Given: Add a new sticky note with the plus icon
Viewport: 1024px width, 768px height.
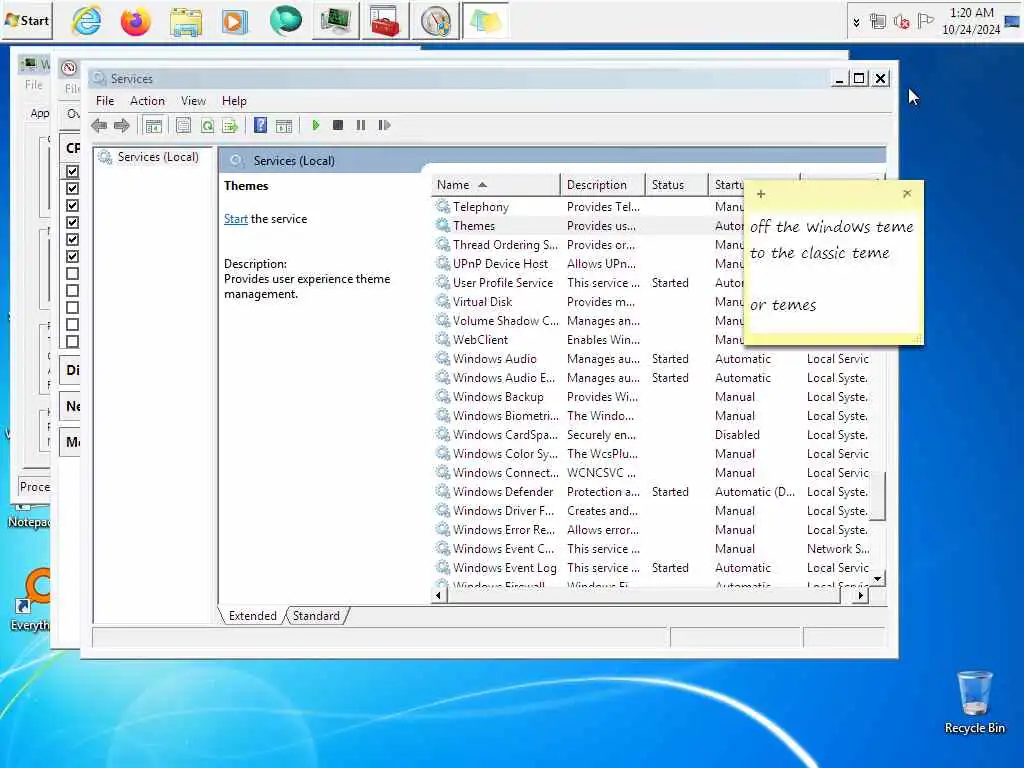Looking at the screenshot, I should (761, 194).
